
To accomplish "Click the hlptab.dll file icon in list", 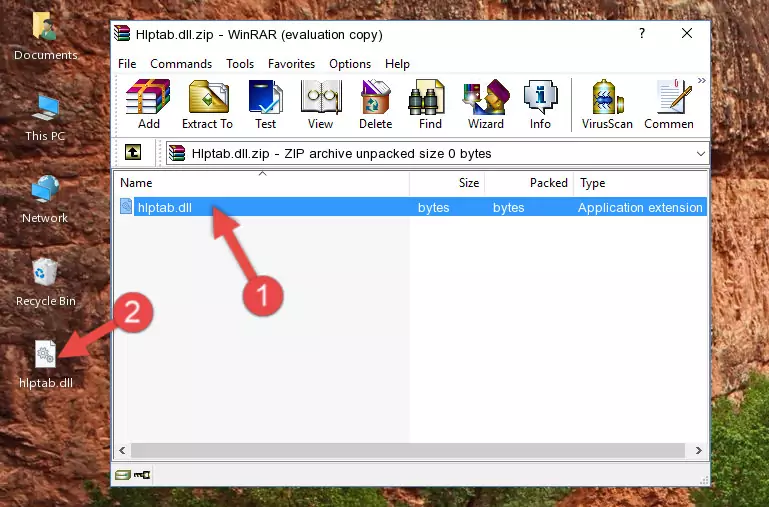I will click(126, 206).
